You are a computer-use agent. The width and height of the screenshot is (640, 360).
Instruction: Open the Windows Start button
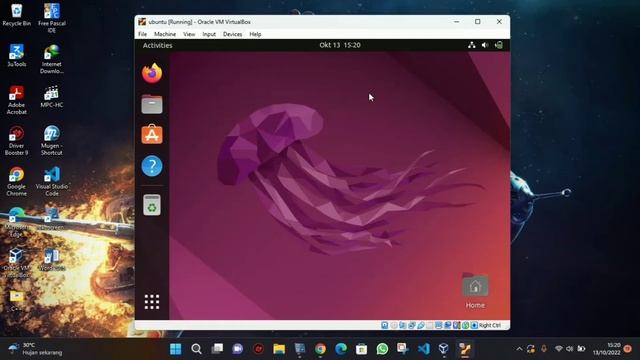point(176,349)
